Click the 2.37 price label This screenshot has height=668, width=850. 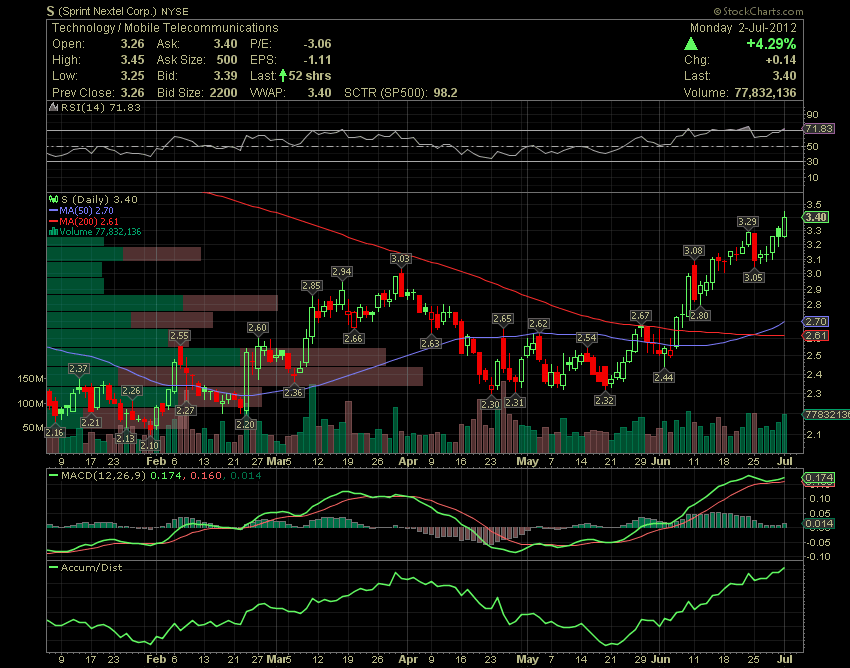(78, 368)
